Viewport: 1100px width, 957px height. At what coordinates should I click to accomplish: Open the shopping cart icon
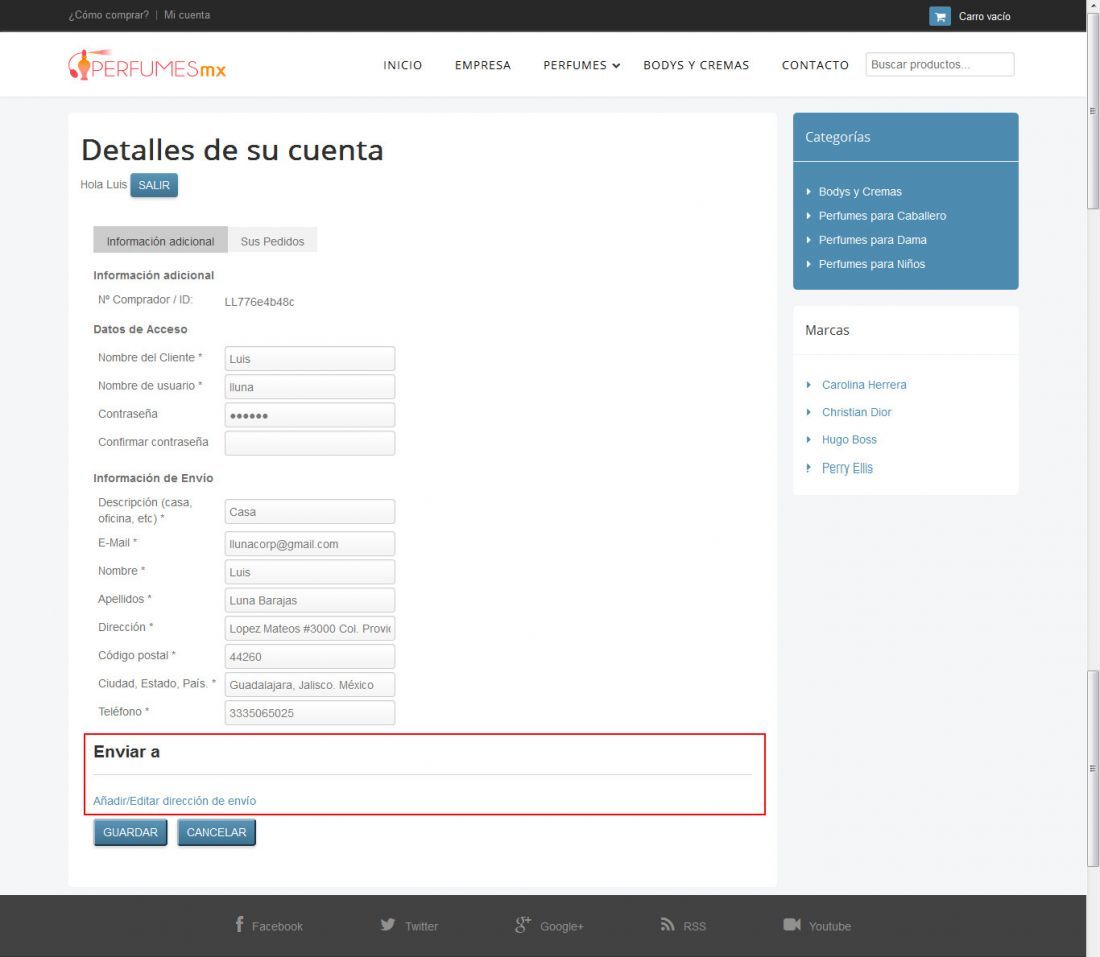pyautogui.click(x=939, y=16)
